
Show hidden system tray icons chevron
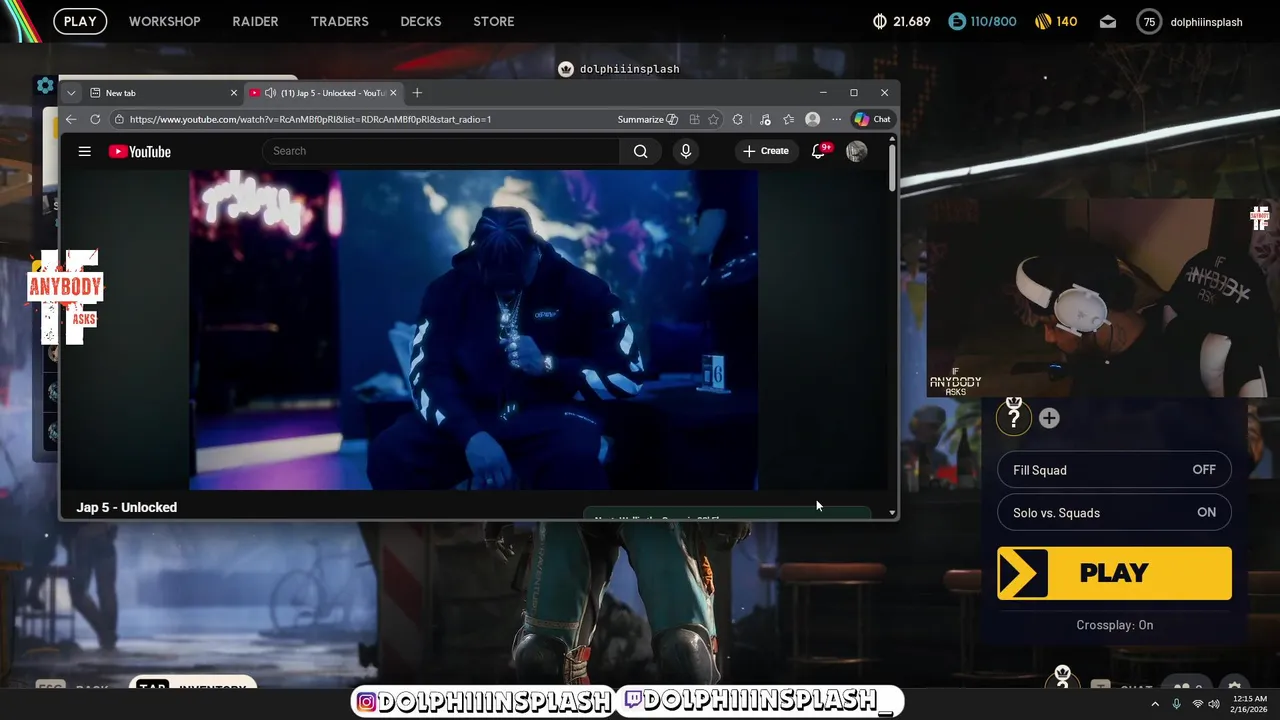(x=1155, y=704)
